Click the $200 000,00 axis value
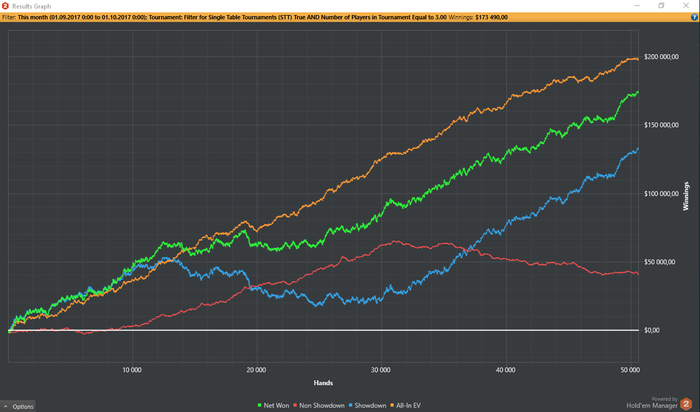This screenshot has height=412, width=700. (x=661, y=57)
